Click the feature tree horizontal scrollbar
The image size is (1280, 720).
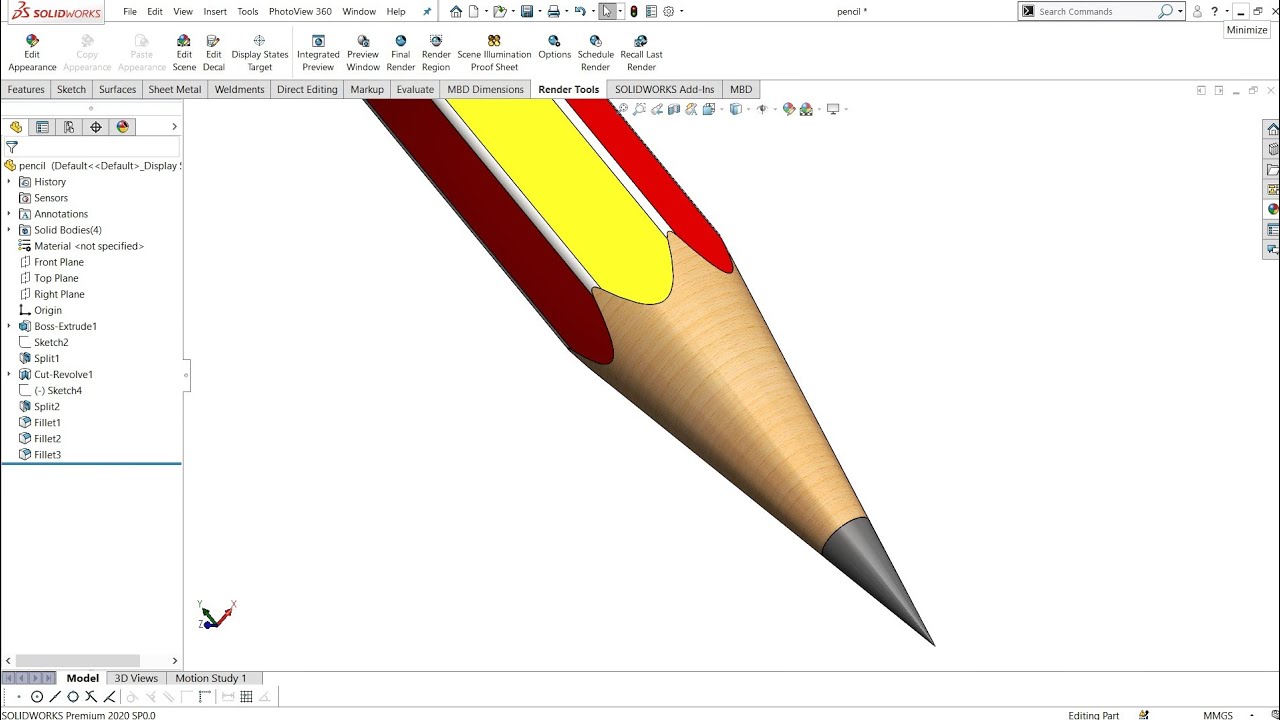78,661
